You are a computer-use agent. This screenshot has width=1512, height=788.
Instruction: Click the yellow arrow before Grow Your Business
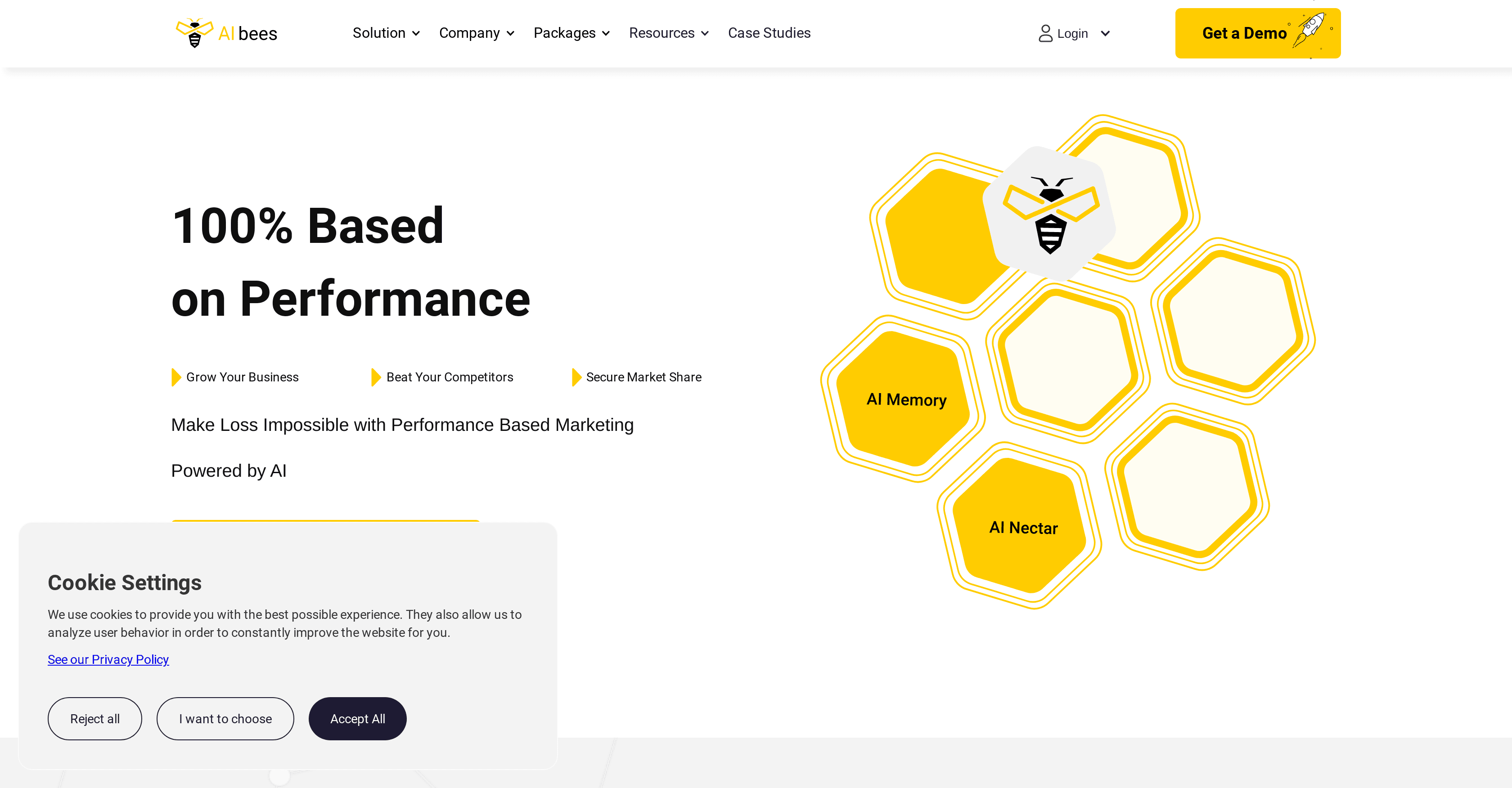175,377
